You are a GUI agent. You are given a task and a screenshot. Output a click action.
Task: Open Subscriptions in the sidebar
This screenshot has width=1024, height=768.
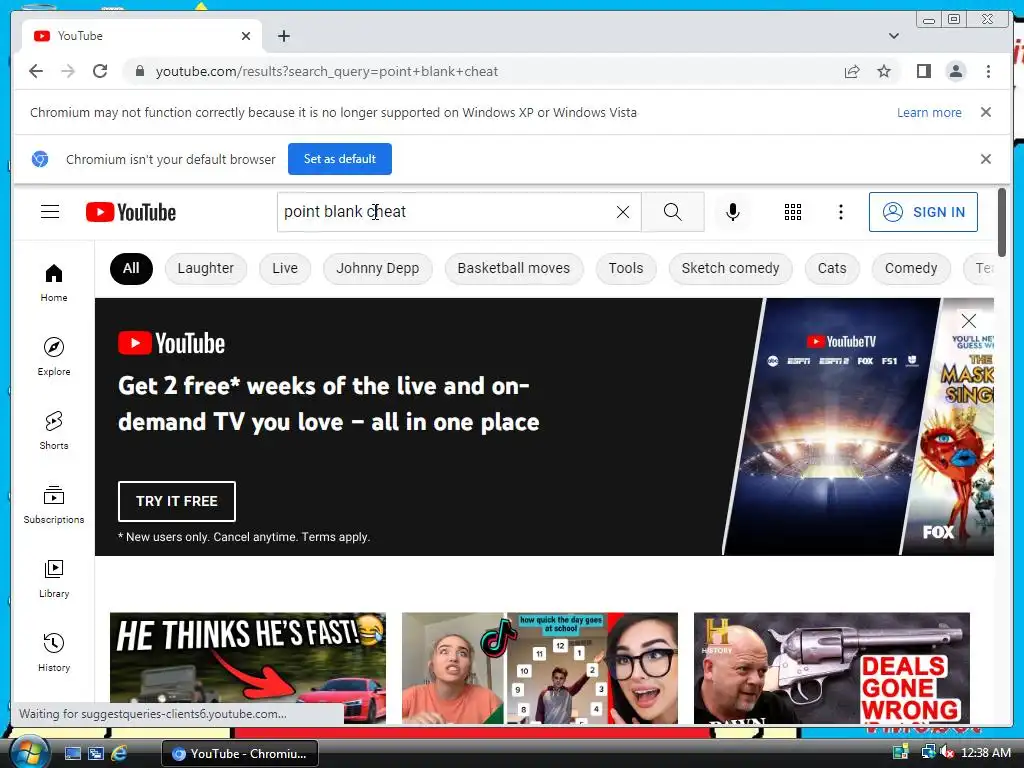point(54,504)
